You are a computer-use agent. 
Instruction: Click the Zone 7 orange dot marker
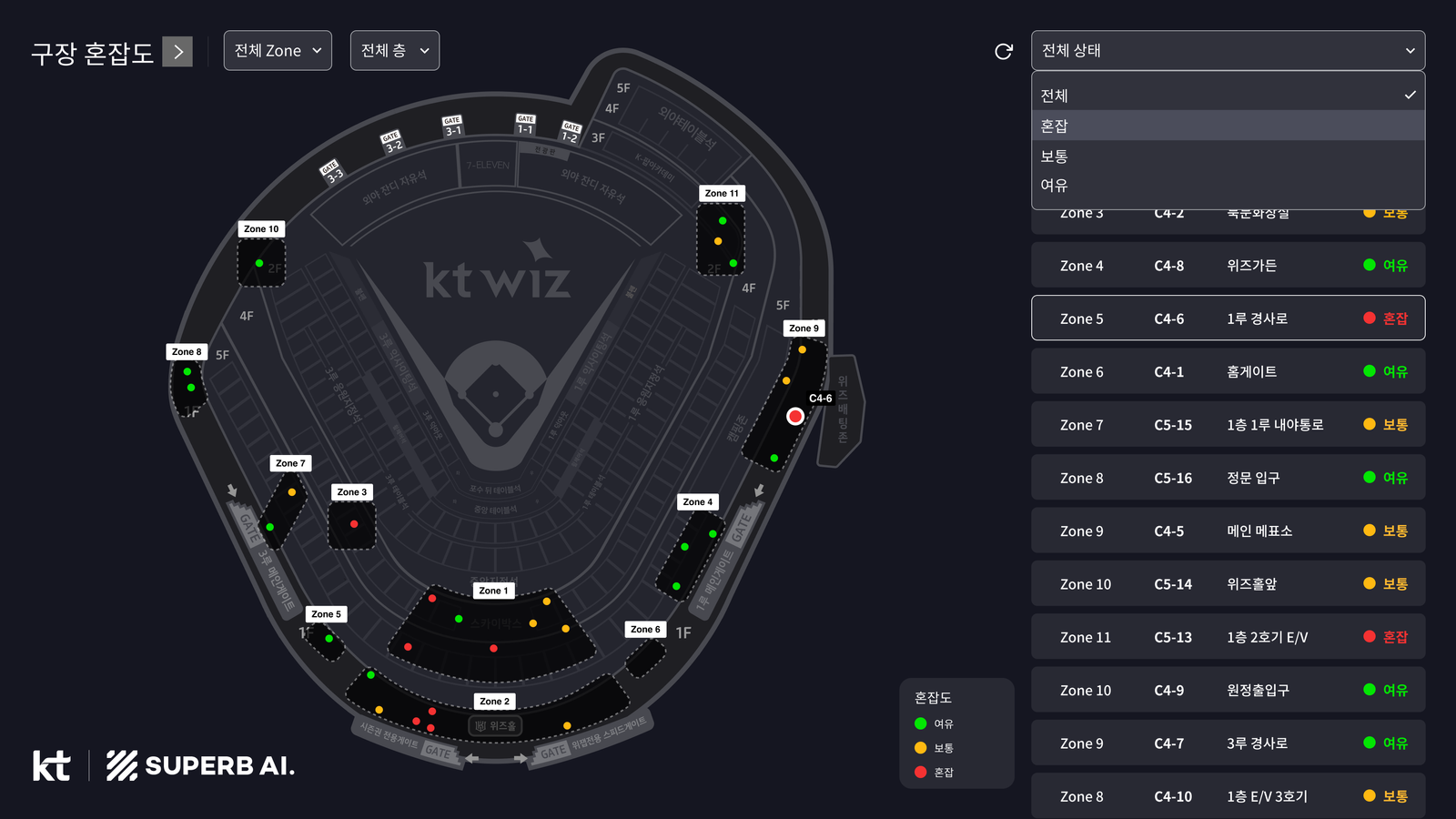292,492
